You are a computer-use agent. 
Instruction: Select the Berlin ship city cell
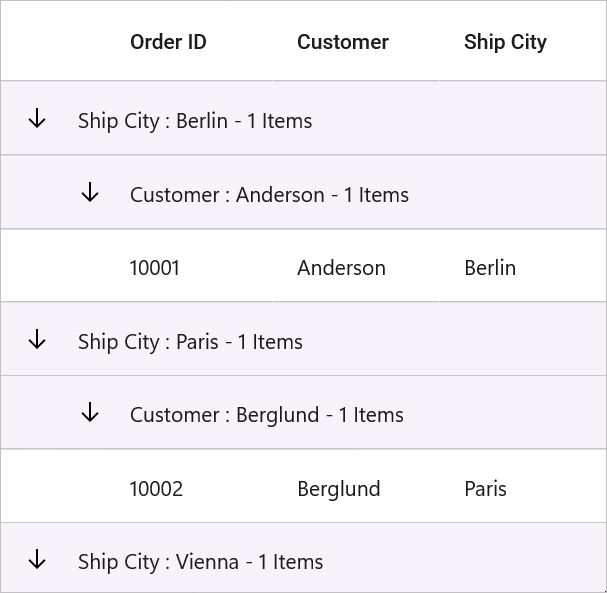[523, 266]
